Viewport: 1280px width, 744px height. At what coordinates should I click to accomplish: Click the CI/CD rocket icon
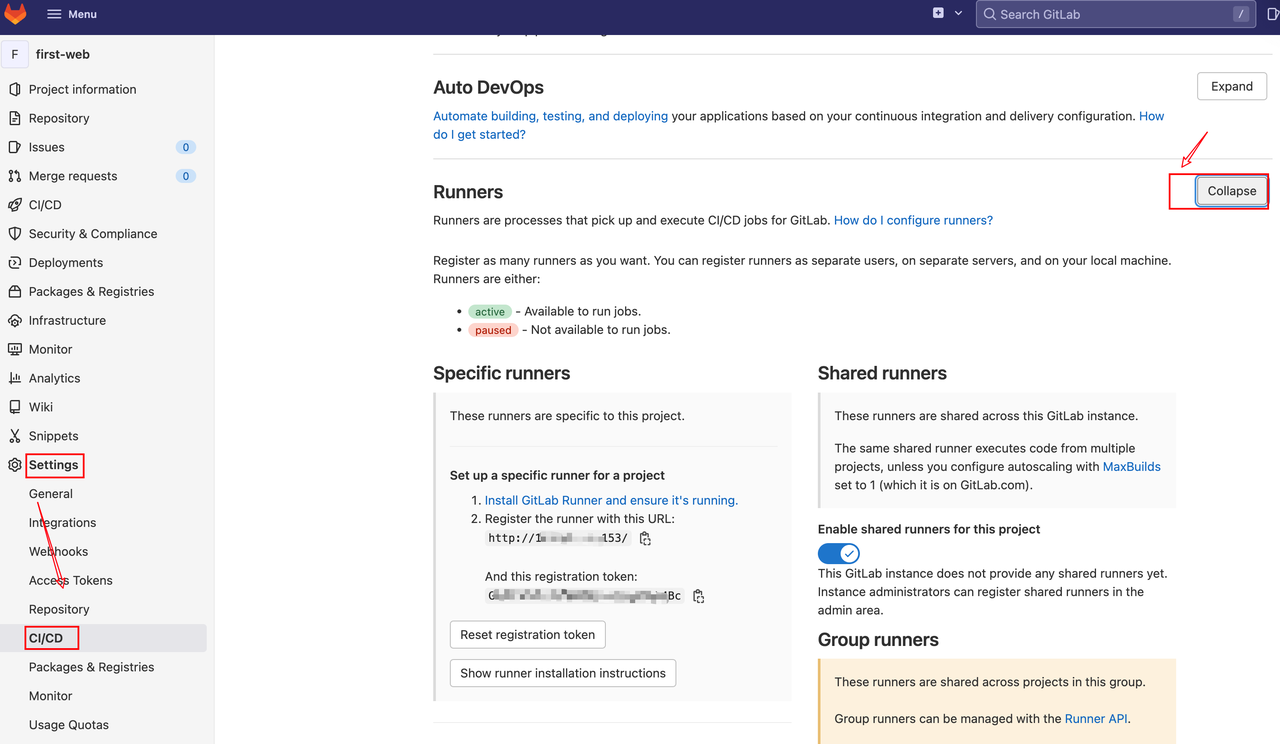point(14,205)
